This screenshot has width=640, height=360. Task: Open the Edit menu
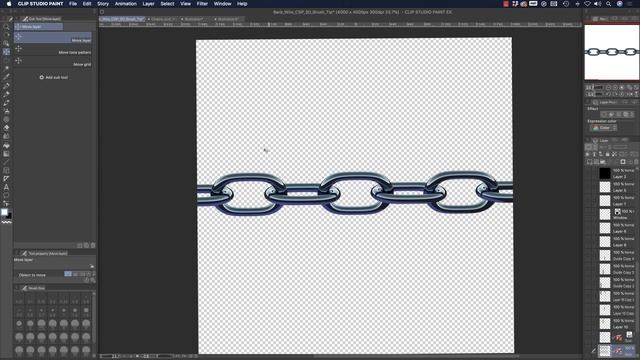[x=87, y=4]
